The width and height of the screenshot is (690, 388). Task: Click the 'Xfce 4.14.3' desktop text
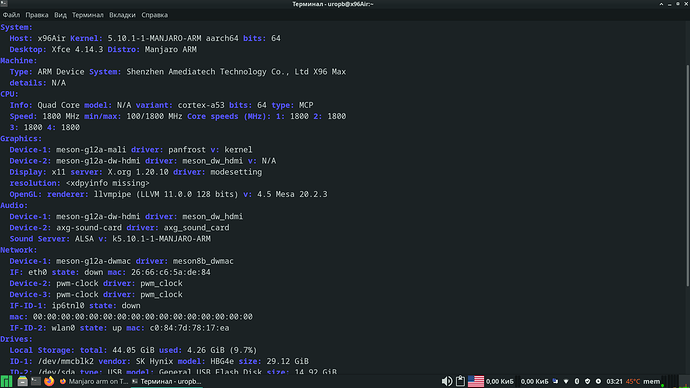click(77, 49)
